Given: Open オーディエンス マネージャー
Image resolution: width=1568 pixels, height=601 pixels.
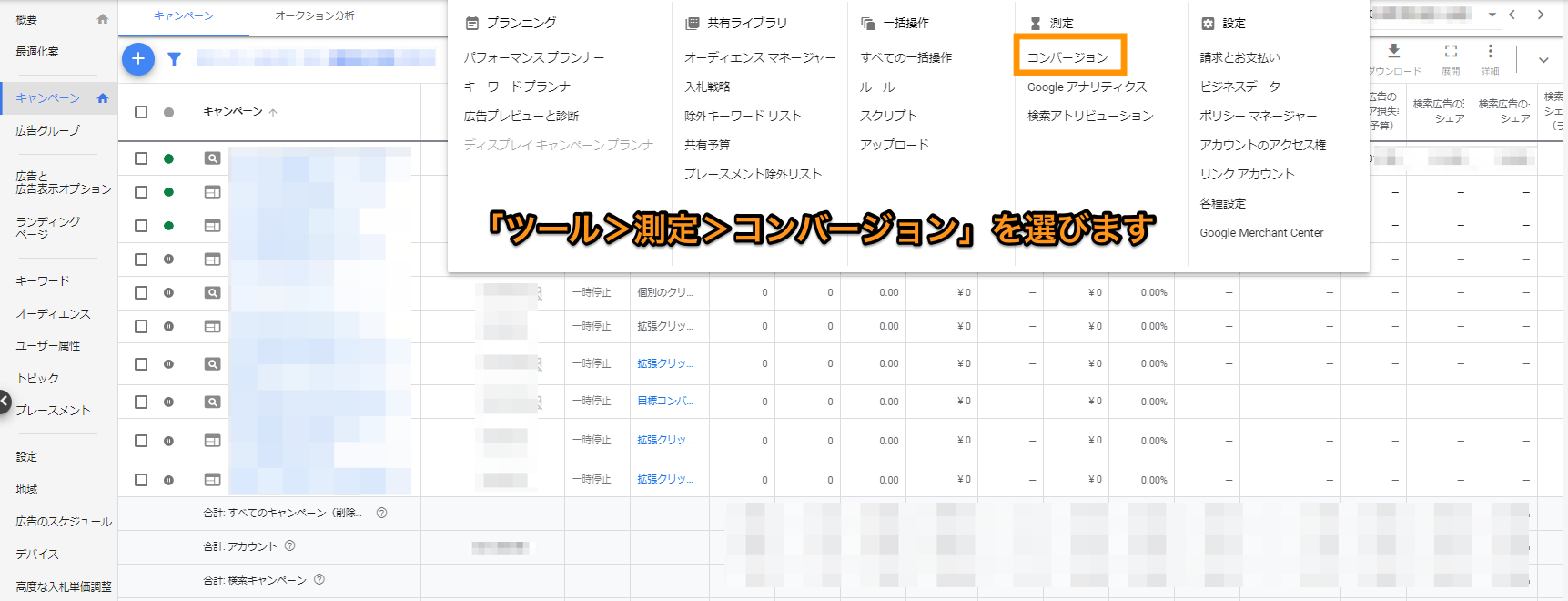Looking at the screenshot, I should tap(760, 57).
